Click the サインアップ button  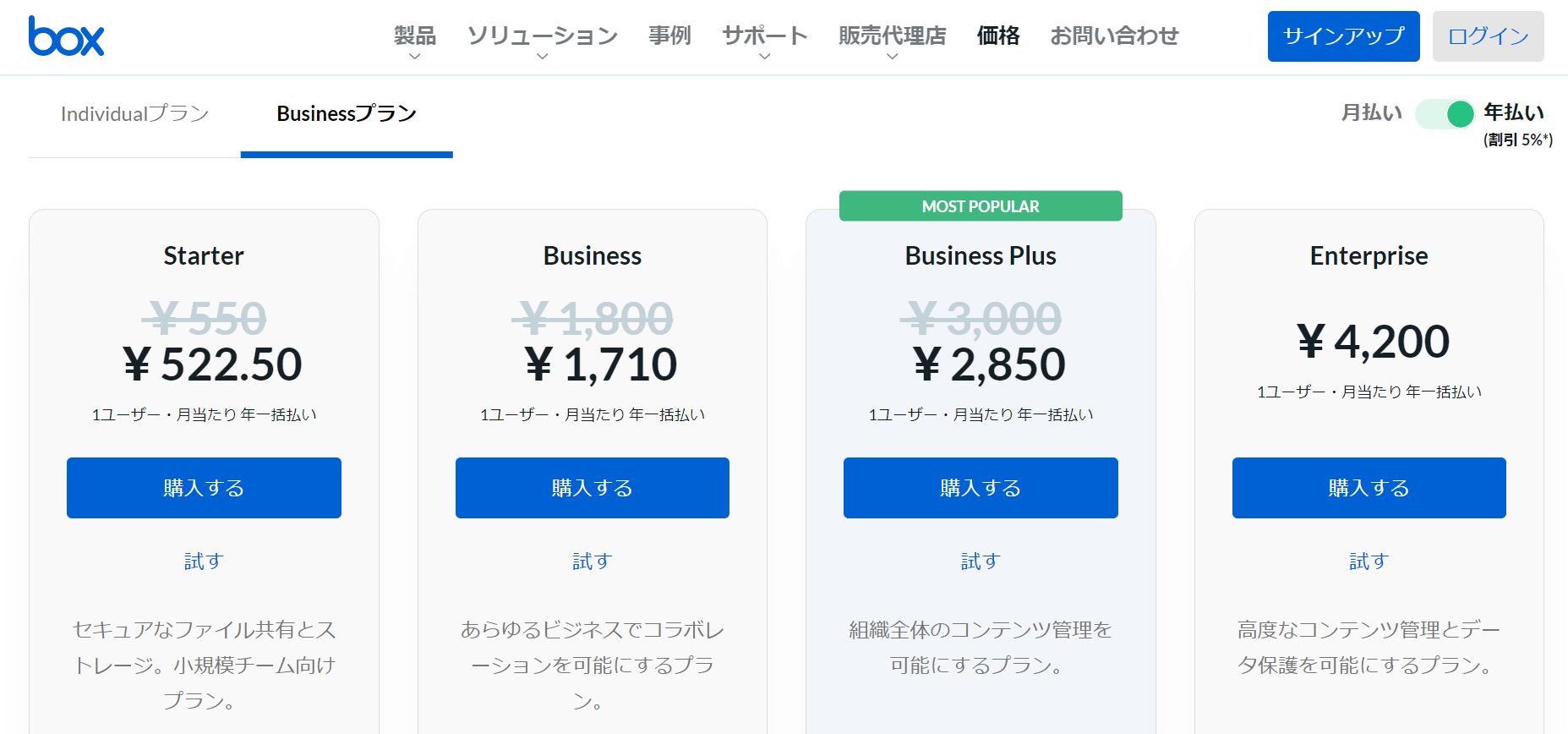click(x=1343, y=36)
